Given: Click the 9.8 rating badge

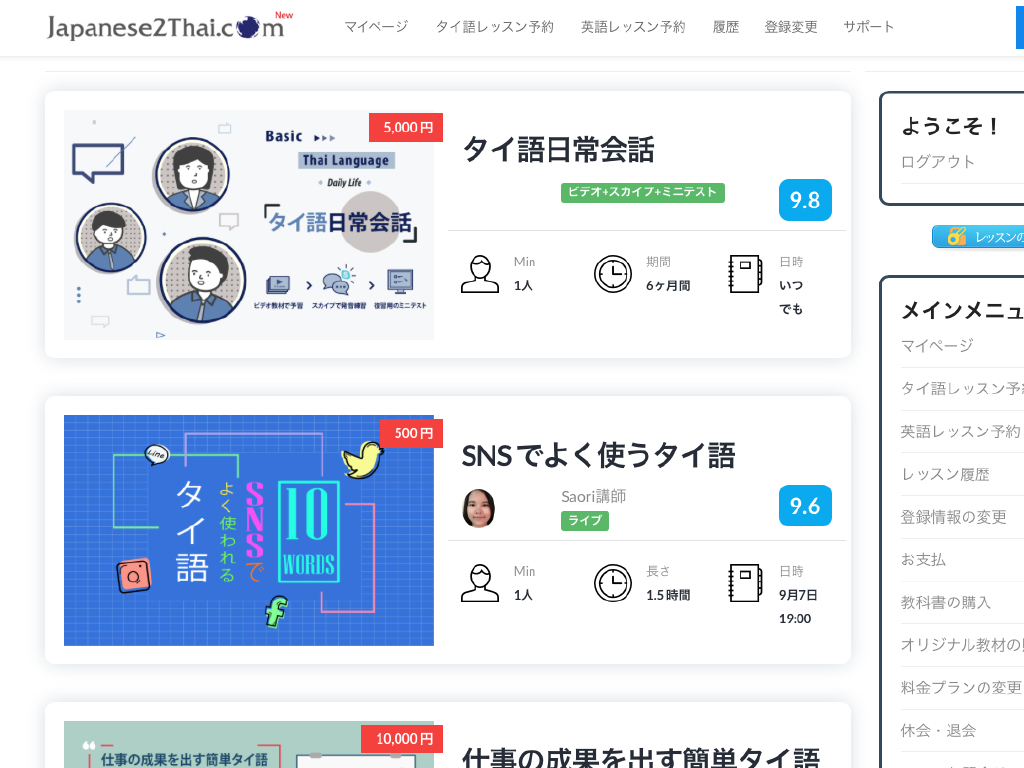Looking at the screenshot, I should 805,200.
